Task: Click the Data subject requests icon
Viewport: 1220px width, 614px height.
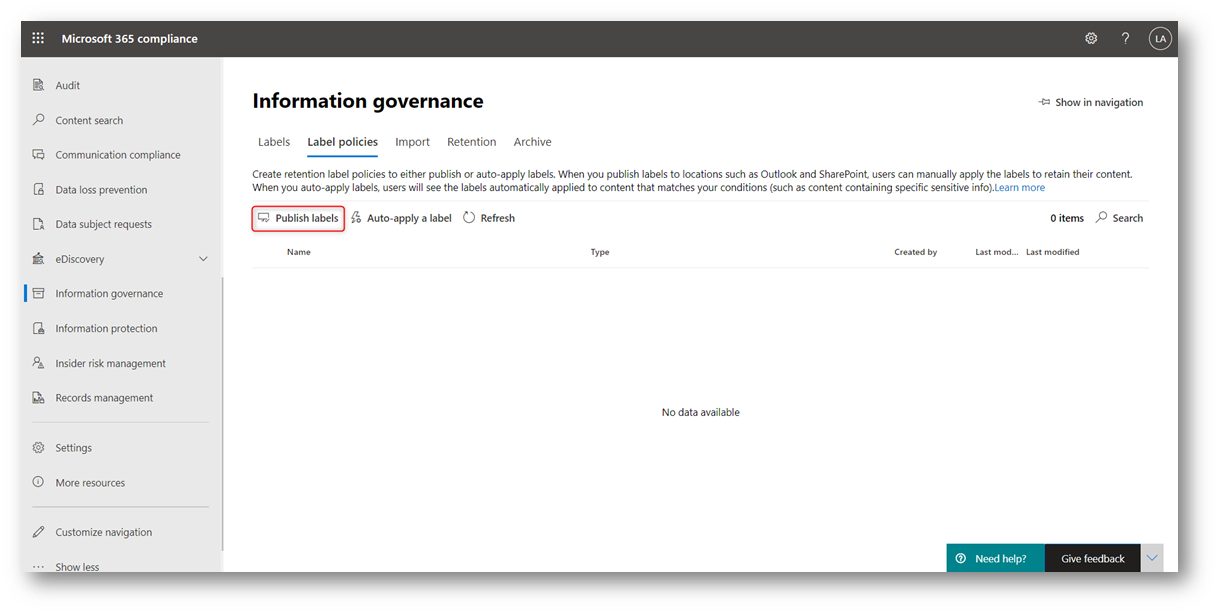Action: click(39, 224)
